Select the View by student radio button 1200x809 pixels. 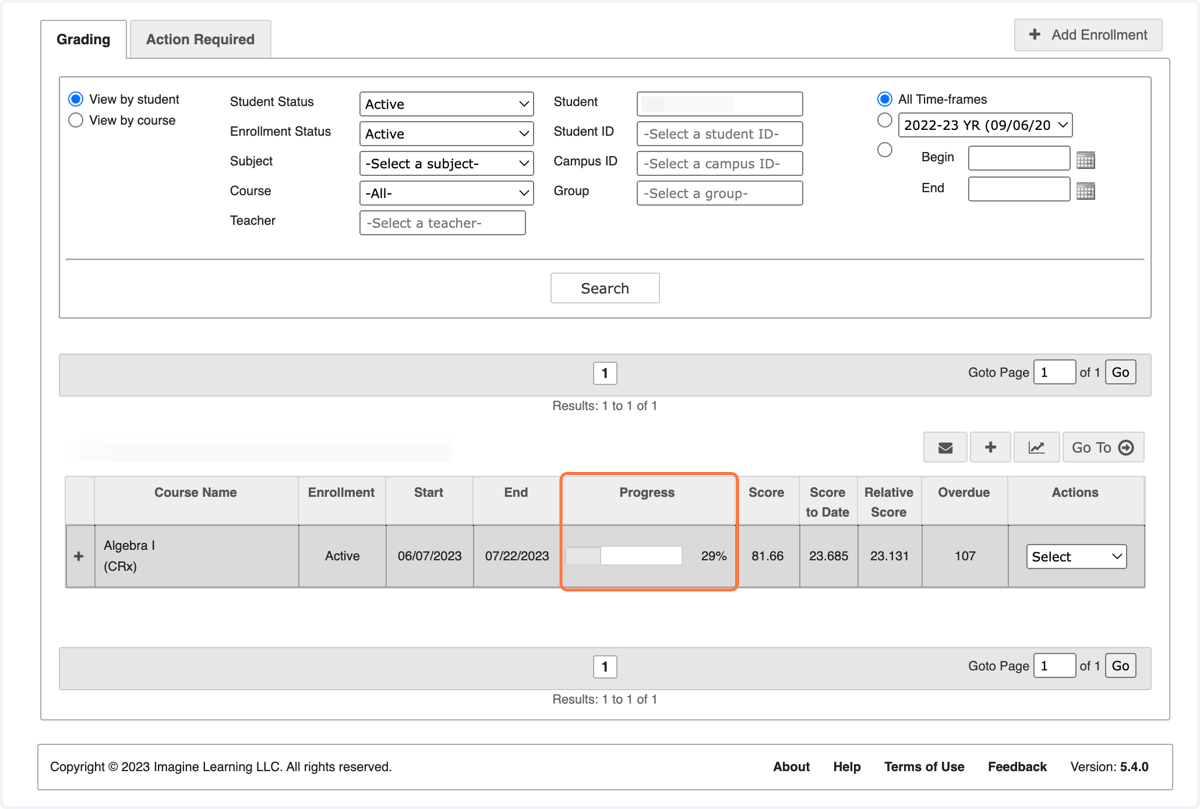tap(76, 99)
